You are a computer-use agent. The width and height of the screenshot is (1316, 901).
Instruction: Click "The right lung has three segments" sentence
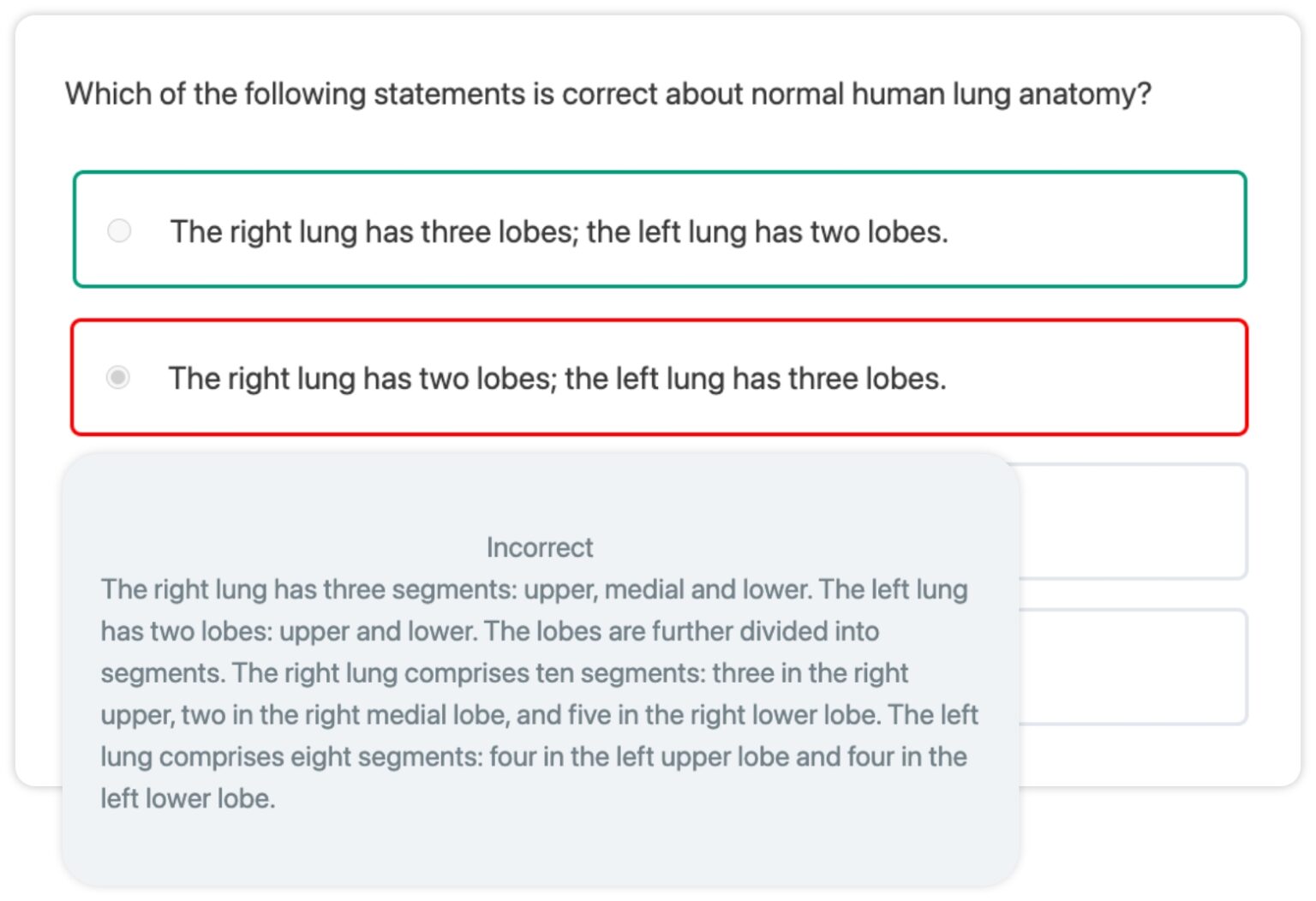pyautogui.click(x=308, y=589)
